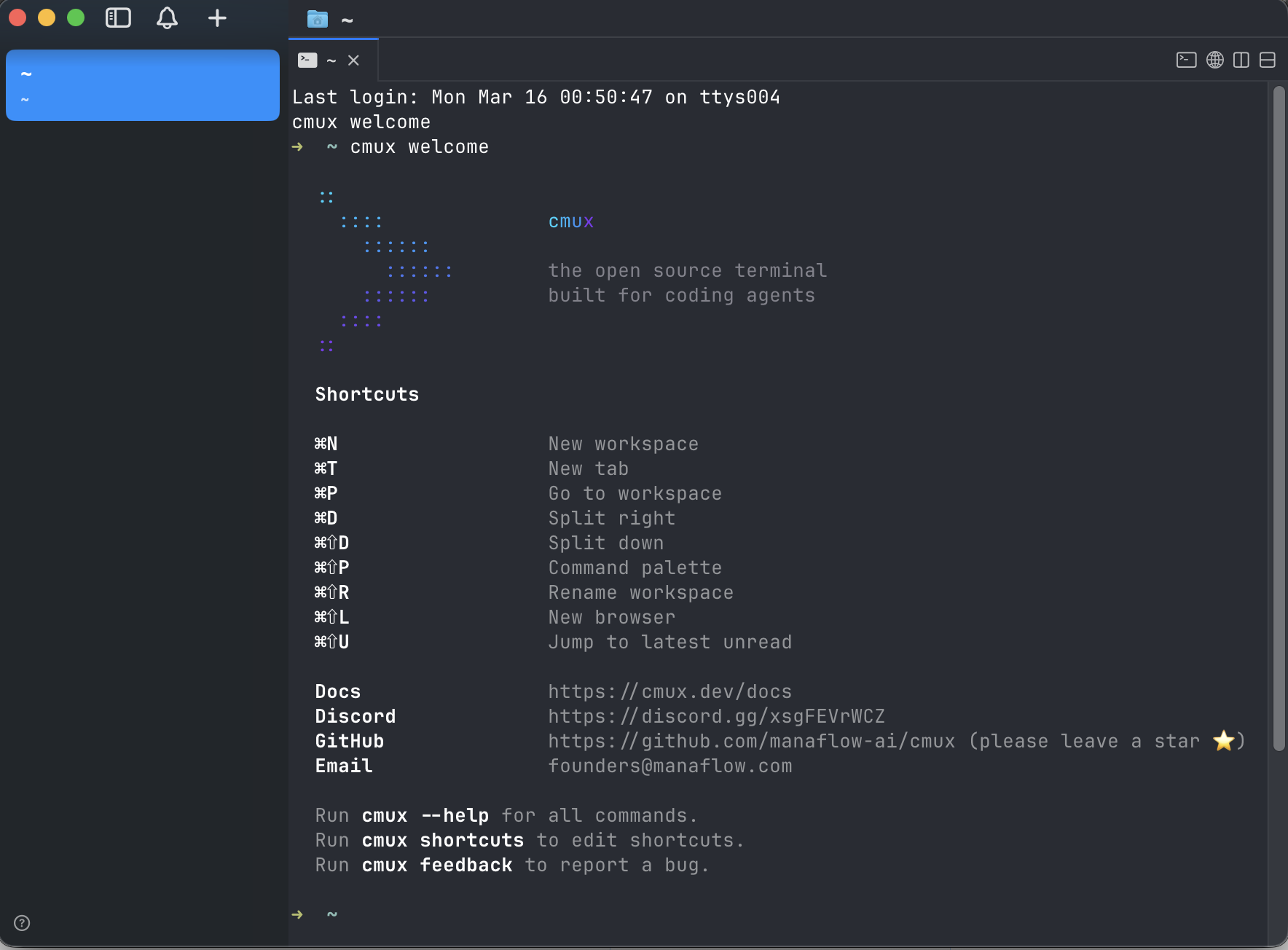The height and width of the screenshot is (950, 1288).
Task: Click the ⌘T shortcut key text
Action: coord(326,468)
